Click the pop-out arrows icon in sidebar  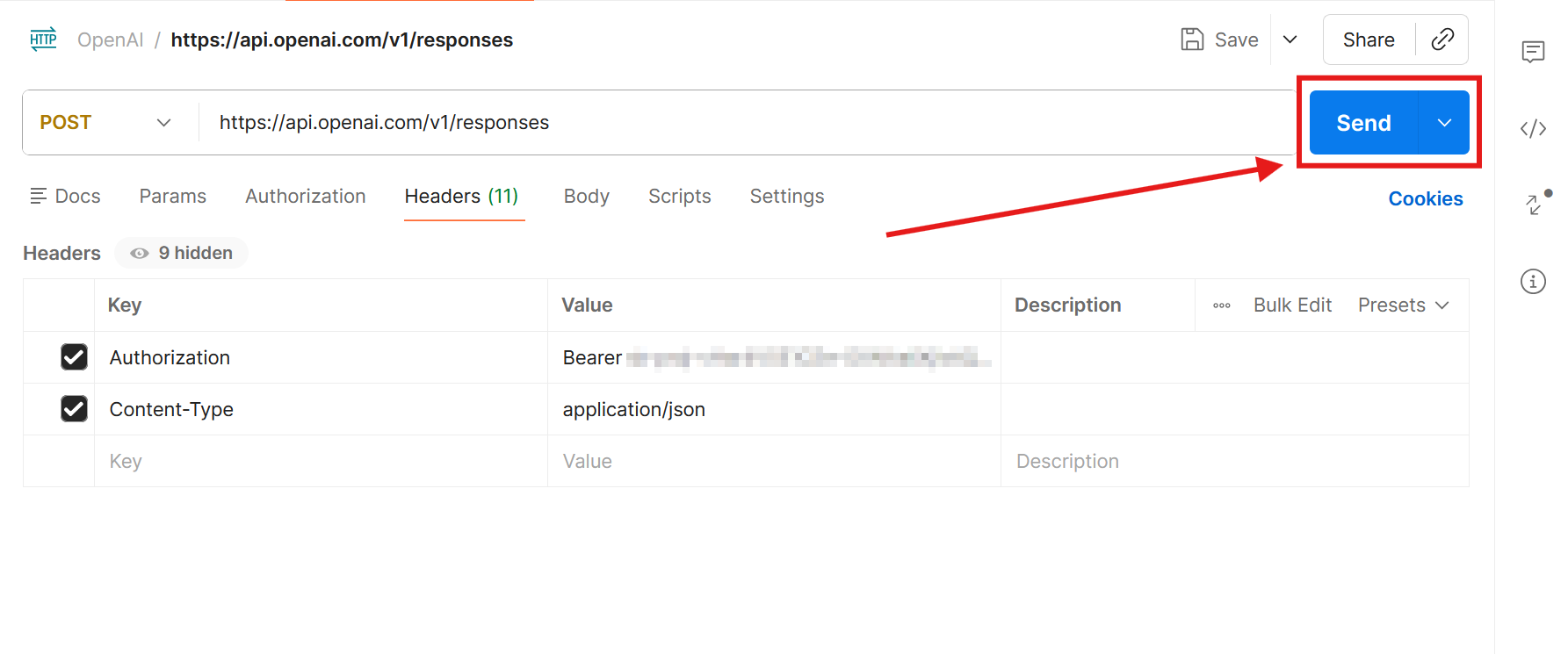(1533, 205)
